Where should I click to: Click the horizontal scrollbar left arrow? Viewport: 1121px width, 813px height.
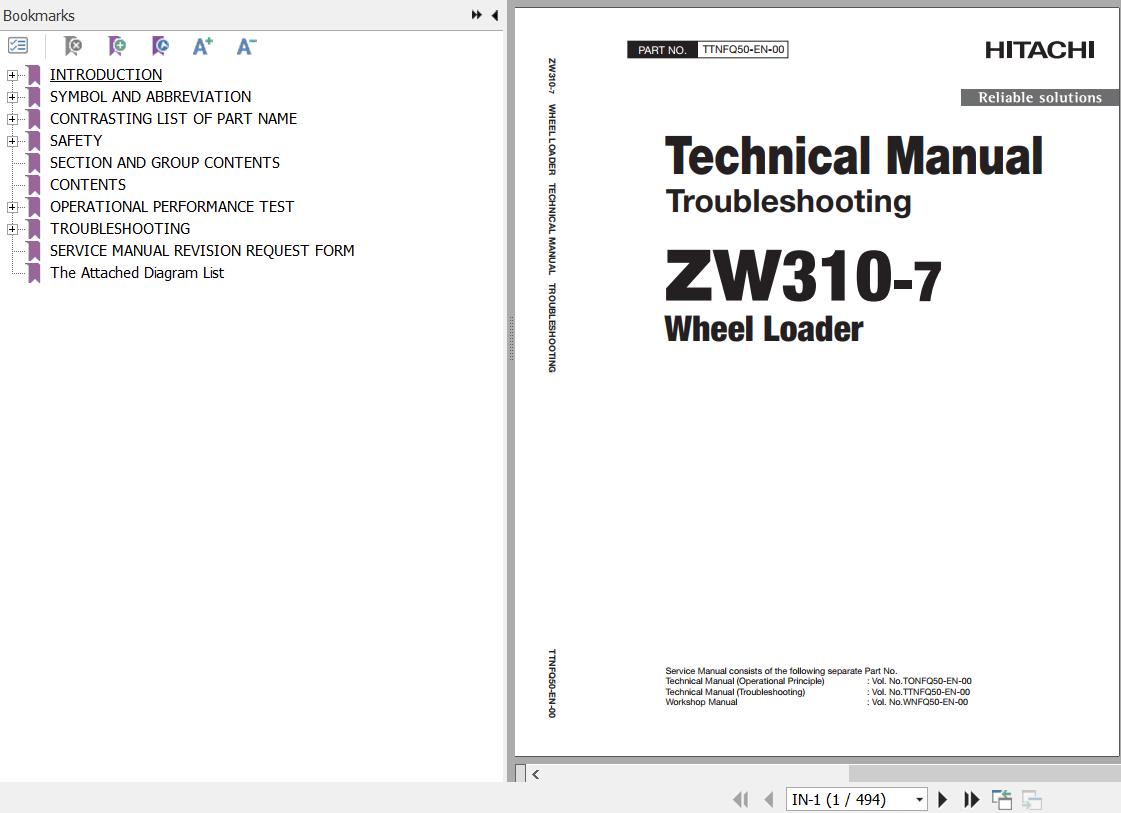click(535, 774)
